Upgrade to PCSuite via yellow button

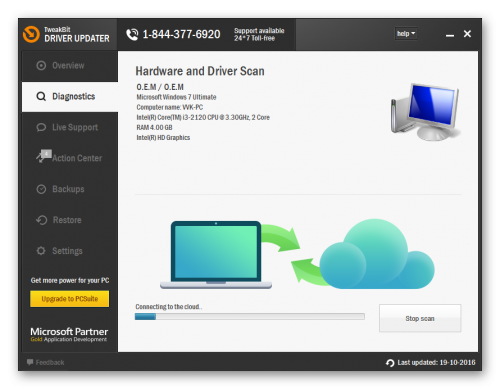pos(70,299)
